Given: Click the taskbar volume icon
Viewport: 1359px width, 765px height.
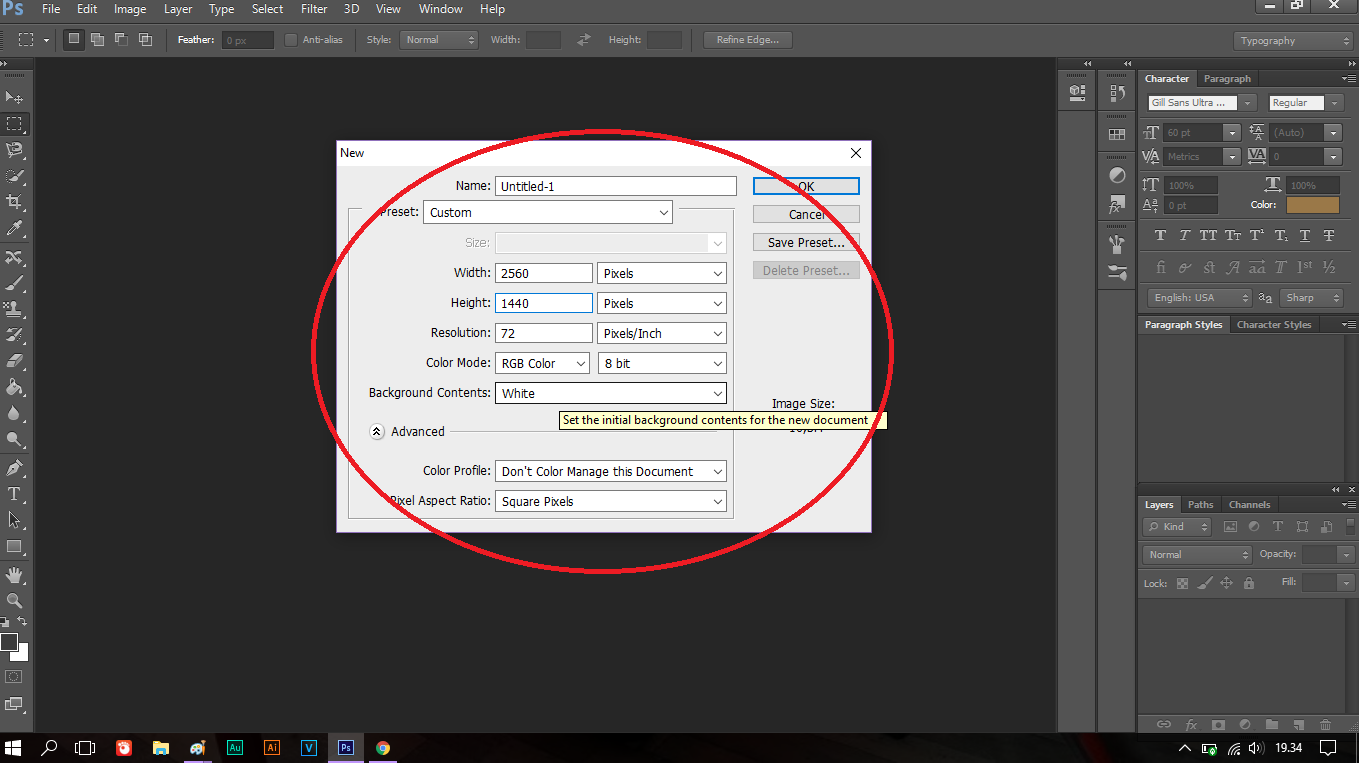Looking at the screenshot, I should pos(1256,748).
